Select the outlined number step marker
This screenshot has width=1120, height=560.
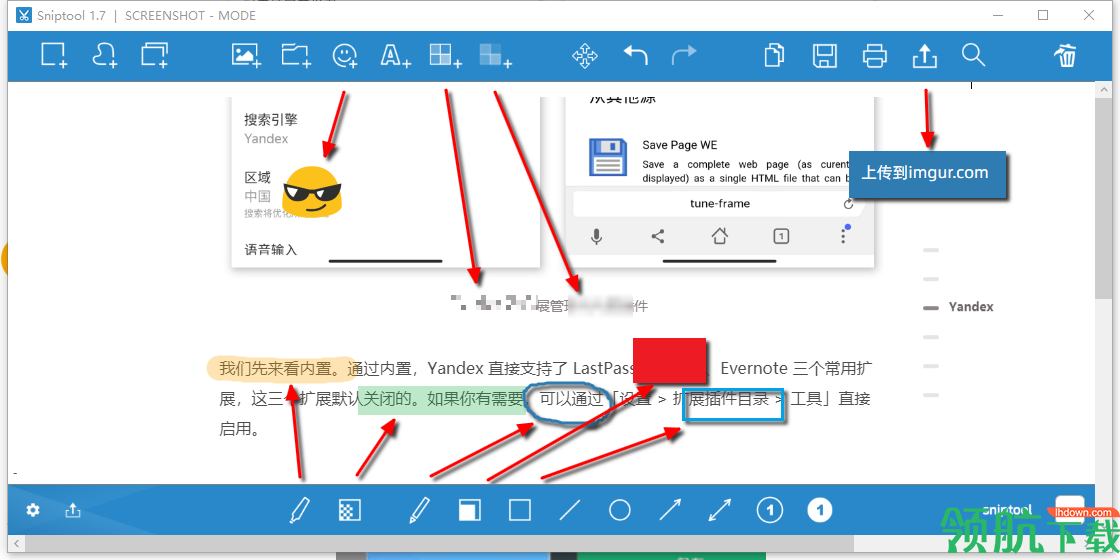point(769,510)
